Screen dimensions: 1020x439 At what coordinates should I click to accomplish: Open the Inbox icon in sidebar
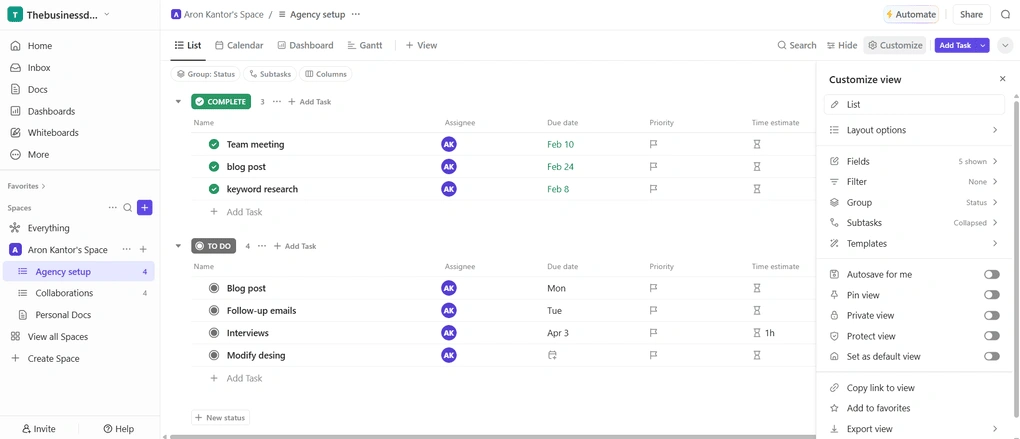15,68
